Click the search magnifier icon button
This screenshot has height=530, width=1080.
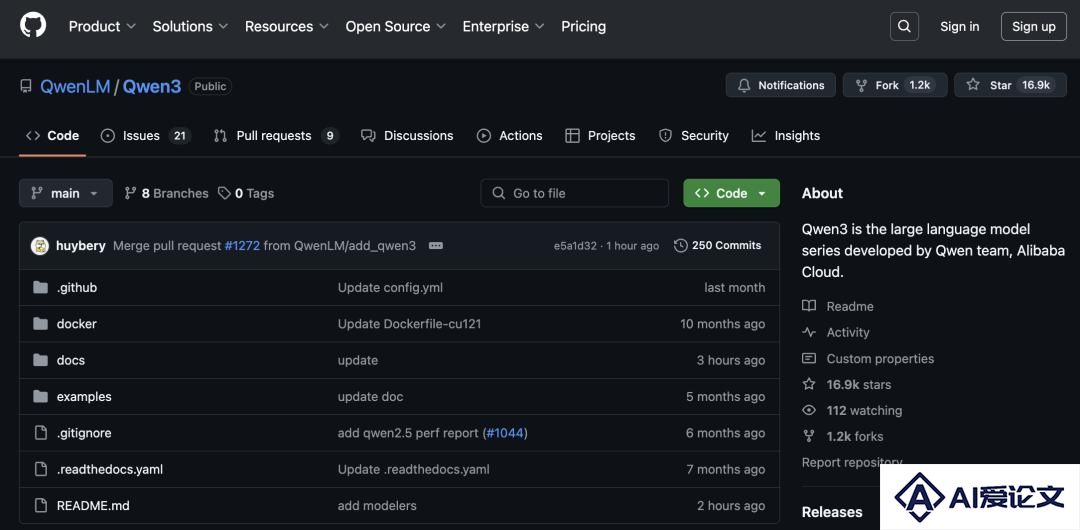904,26
